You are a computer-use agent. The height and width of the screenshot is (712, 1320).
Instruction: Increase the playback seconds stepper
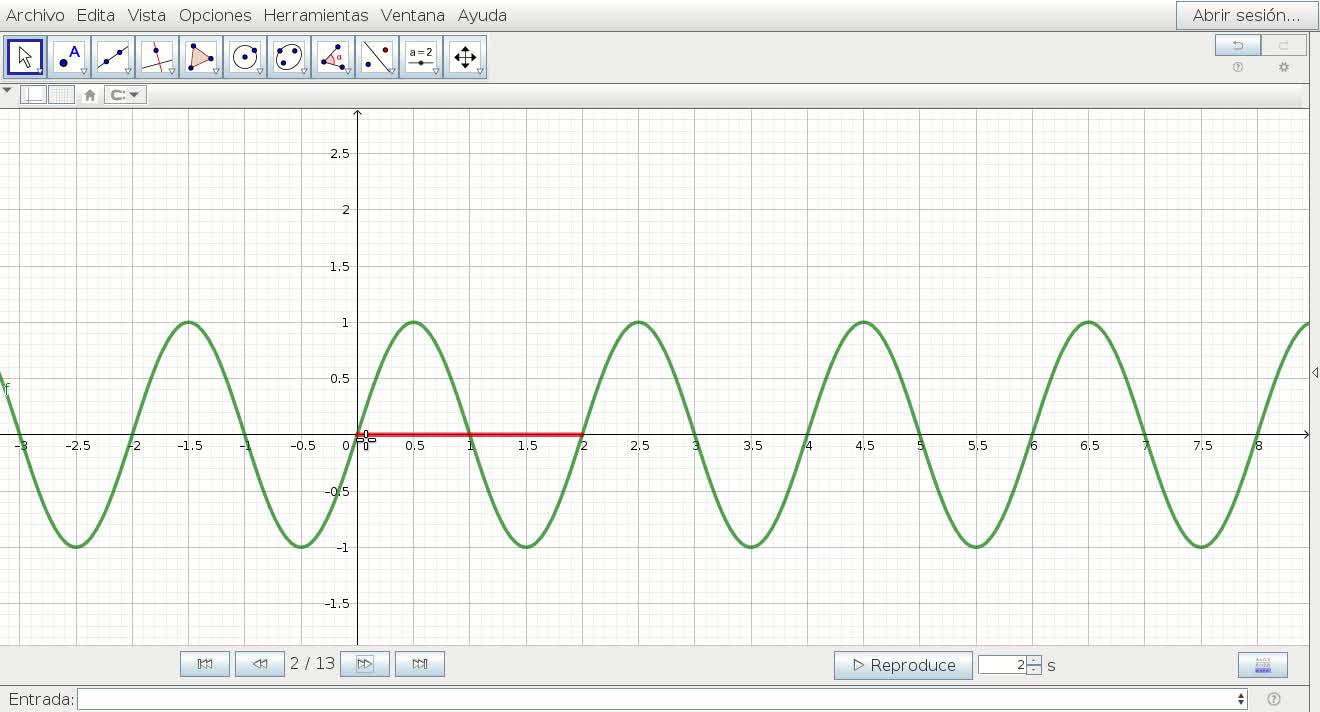[1034, 660]
